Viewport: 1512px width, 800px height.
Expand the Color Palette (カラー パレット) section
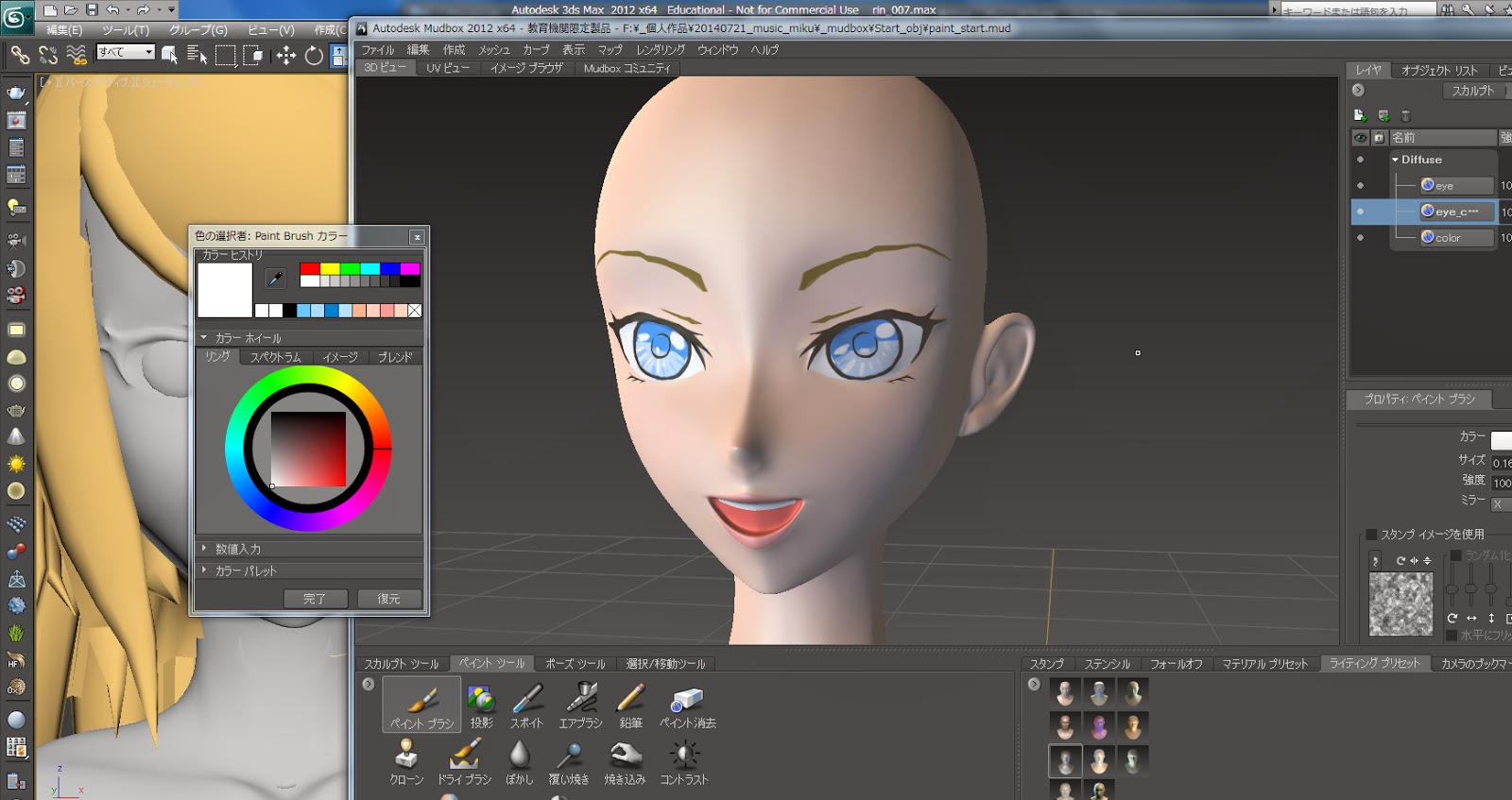coord(203,570)
